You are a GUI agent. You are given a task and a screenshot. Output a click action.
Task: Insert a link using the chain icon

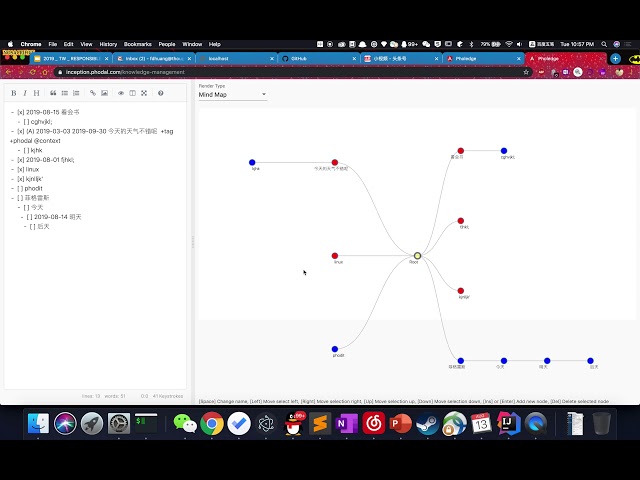[x=93, y=93]
